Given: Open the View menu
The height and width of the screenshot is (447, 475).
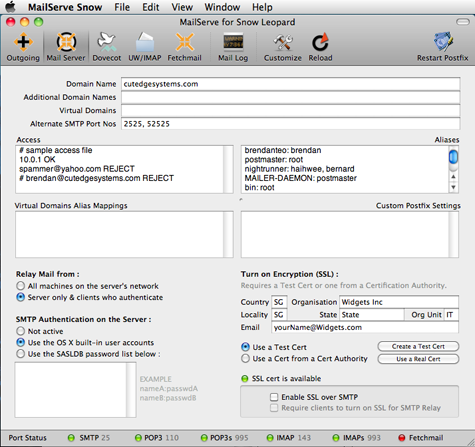Looking at the screenshot, I should [x=182, y=7].
